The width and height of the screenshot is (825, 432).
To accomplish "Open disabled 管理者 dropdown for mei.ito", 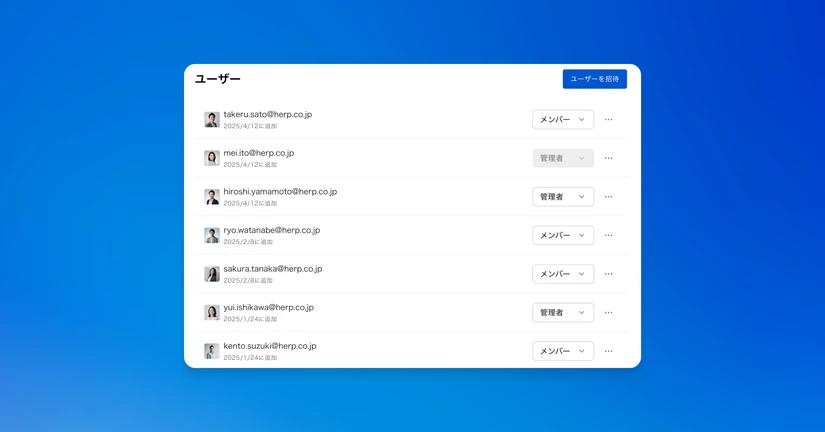I will [x=563, y=158].
